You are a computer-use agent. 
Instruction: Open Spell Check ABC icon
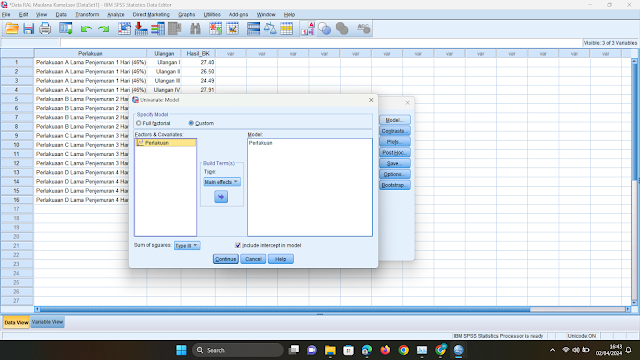[x=363, y=29]
